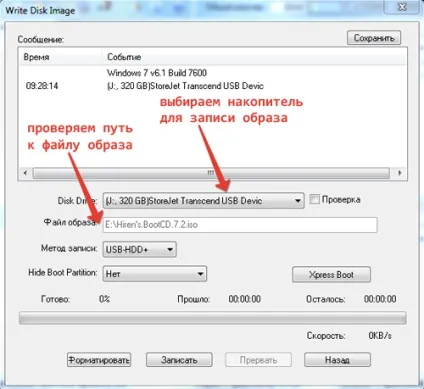The width and height of the screenshot is (424, 389).
Task: Close the Write Disk Image window
Action: 402,7
